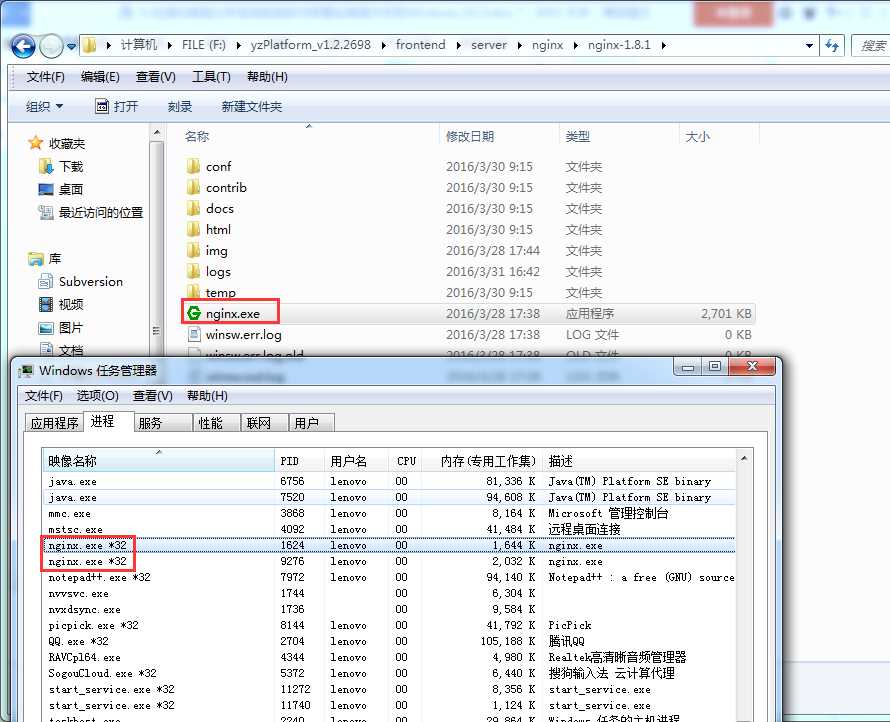Select the 计算机 breadcrumb in the address bar
Viewport: 890px width, 722px height.
139,45
